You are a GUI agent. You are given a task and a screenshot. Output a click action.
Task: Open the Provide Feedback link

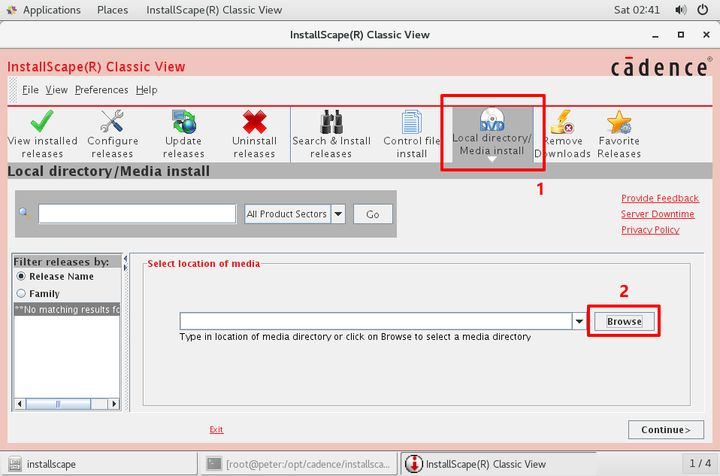659,199
